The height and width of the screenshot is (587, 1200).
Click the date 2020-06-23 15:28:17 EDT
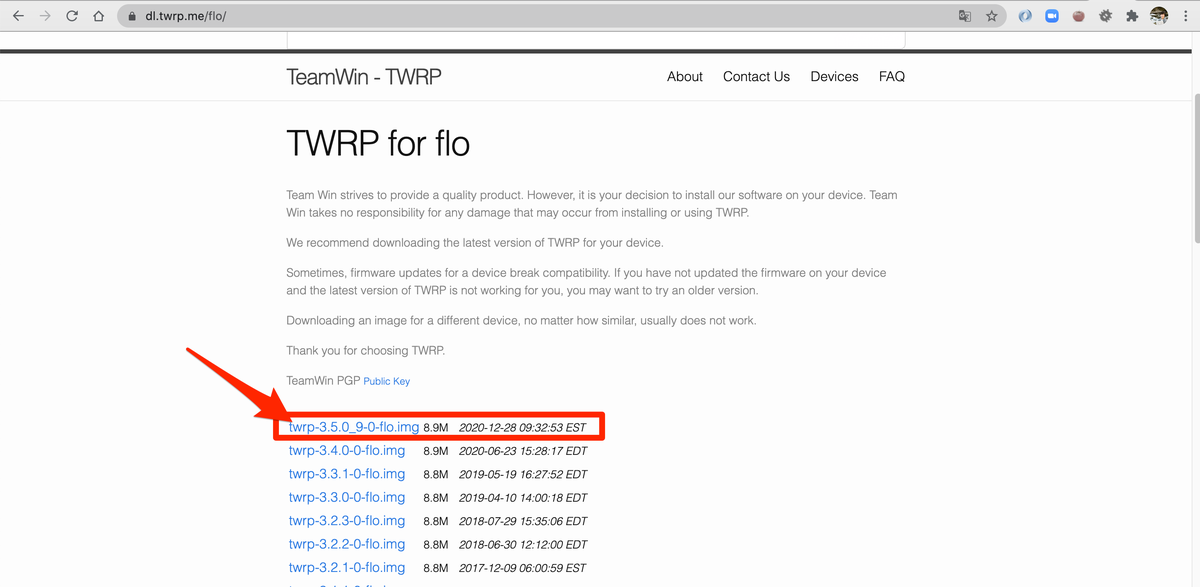(x=523, y=451)
